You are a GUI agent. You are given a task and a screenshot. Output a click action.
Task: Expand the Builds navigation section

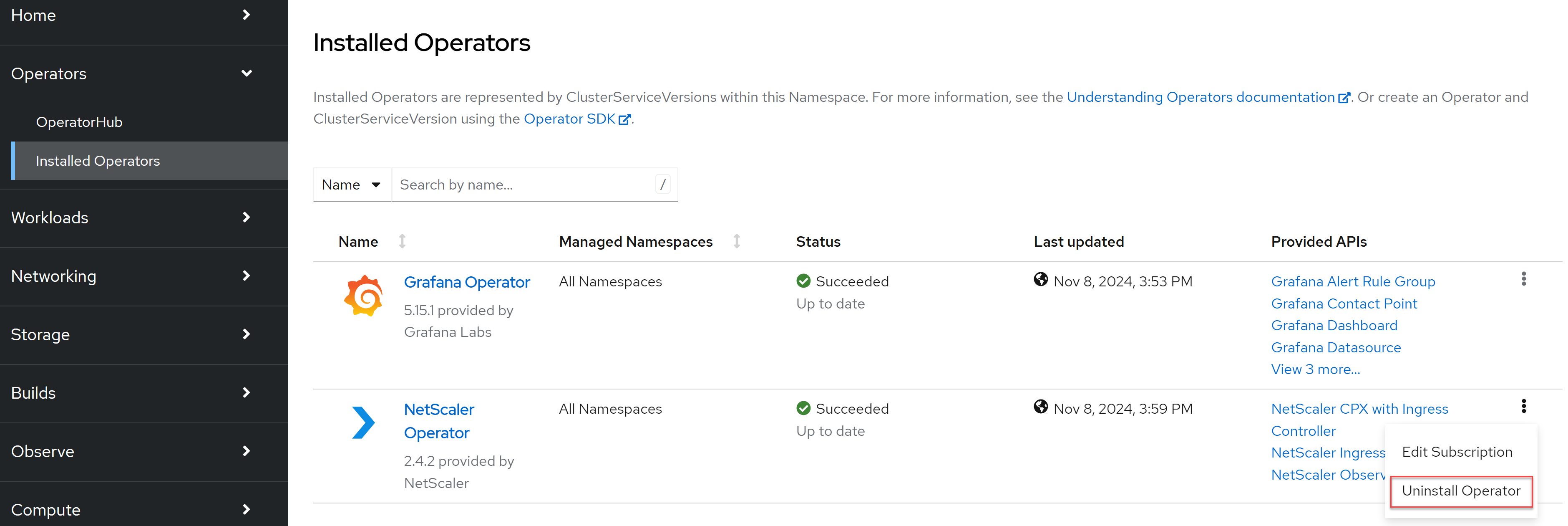pyautogui.click(x=143, y=393)
